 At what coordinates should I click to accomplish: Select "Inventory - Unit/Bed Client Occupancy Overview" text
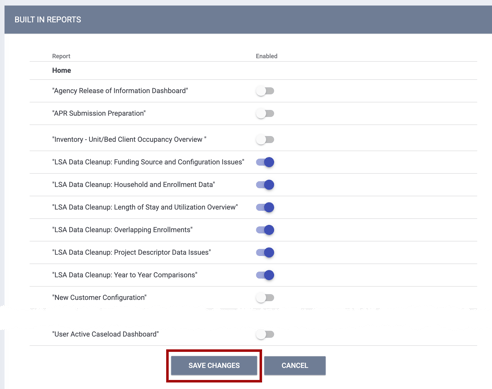129,139
